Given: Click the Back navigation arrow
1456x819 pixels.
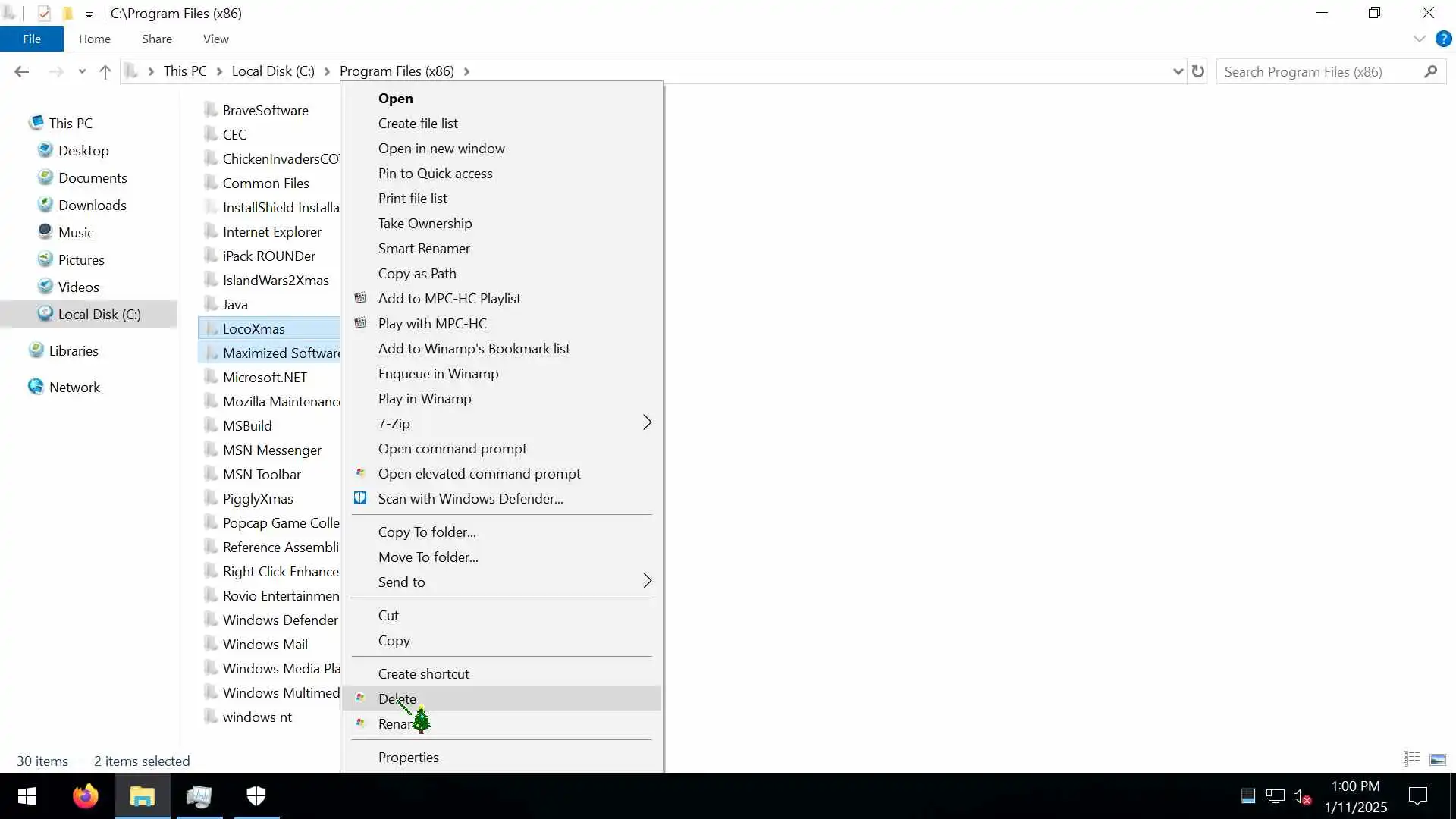Looking at the screenshot, I should 21,72.
